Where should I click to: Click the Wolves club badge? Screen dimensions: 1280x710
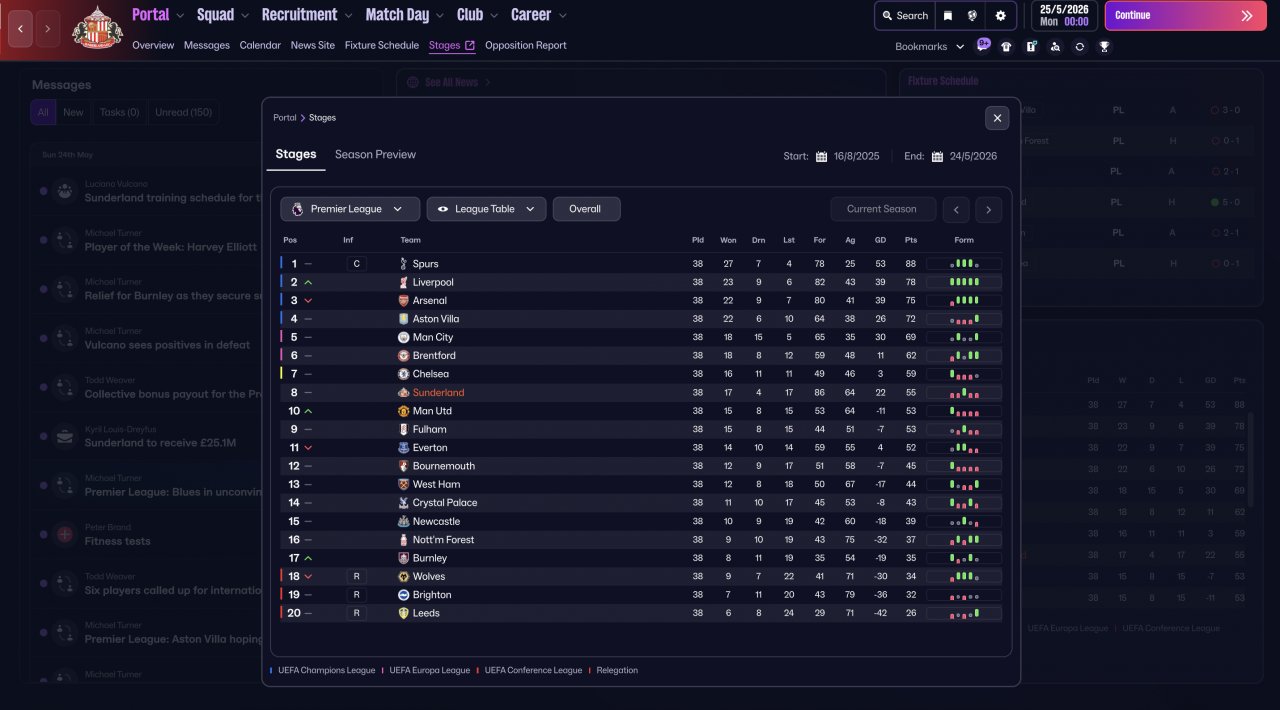(x=403, y=576)
